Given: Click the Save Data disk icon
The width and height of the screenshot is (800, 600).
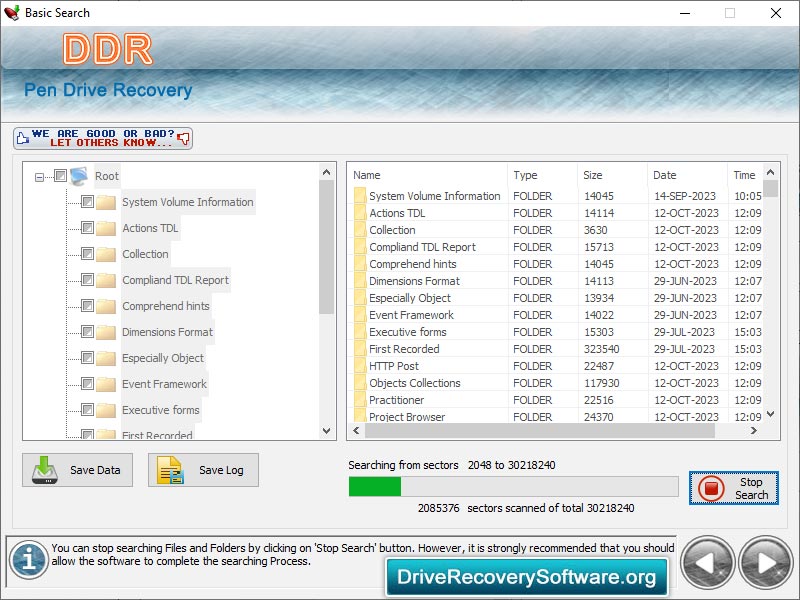Looking at the screenshot, I should [x=46, y=470].
